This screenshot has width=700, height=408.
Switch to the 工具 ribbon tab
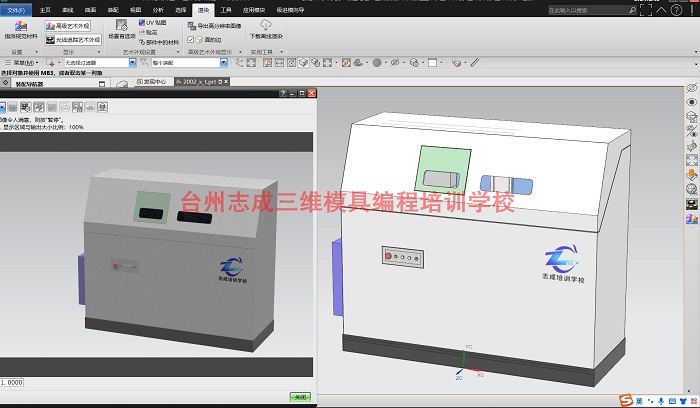[x=226, y=10]
